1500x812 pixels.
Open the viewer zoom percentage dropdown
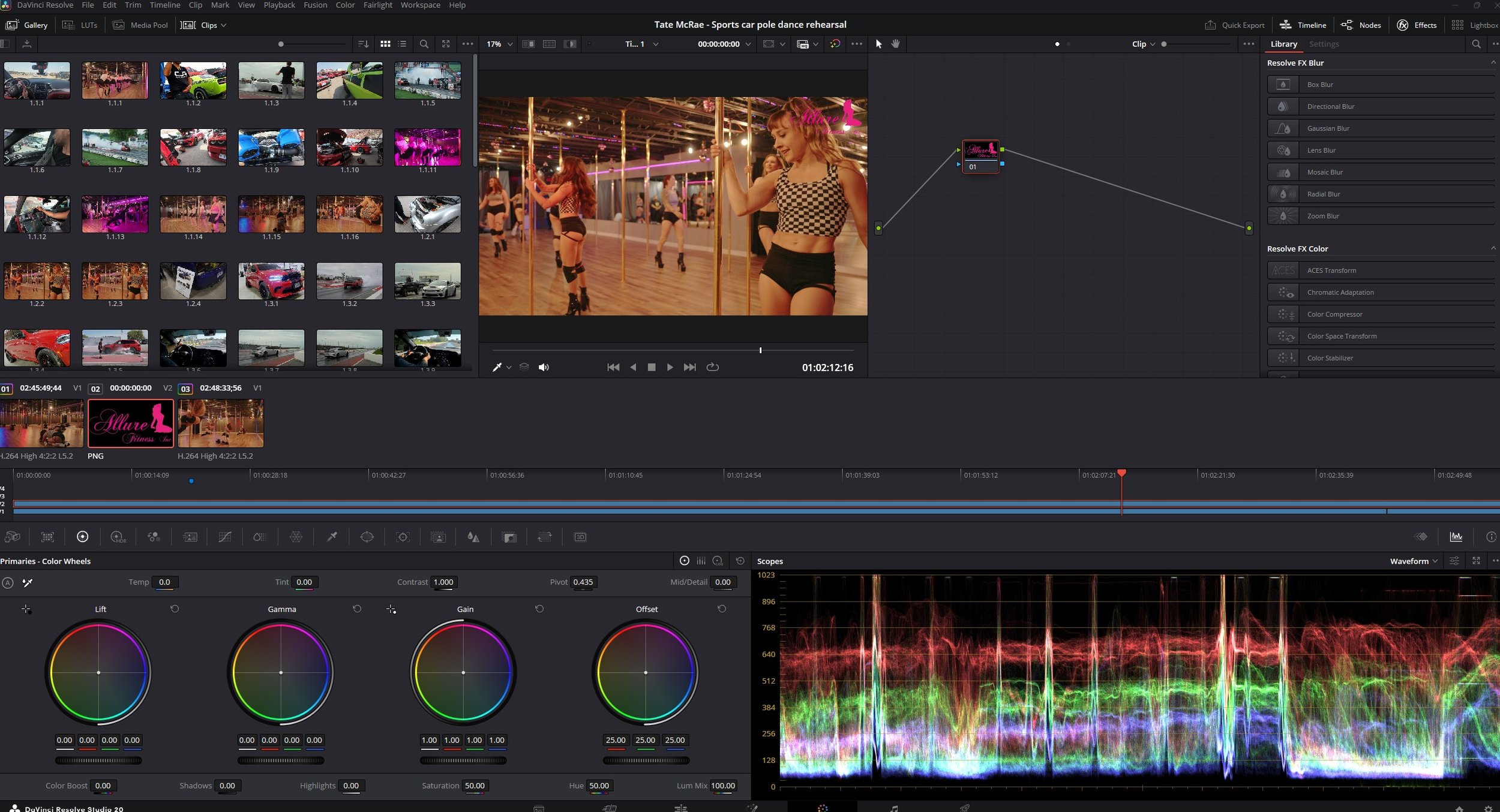(x=499, y=44)
